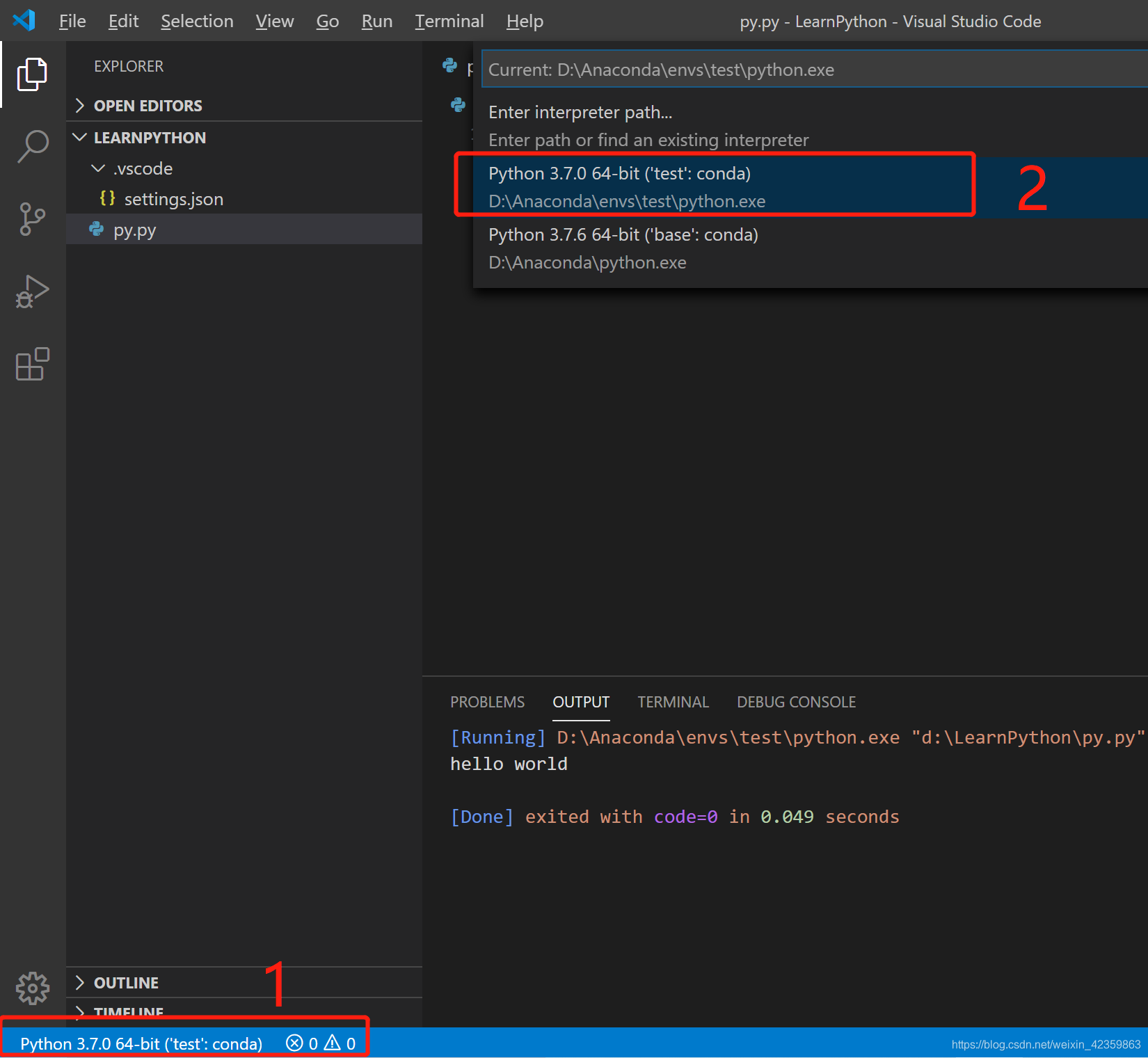The height and width of the screenshot is (1058, 1148).
Task: Open the Run menu
Action: click(376, 21)
